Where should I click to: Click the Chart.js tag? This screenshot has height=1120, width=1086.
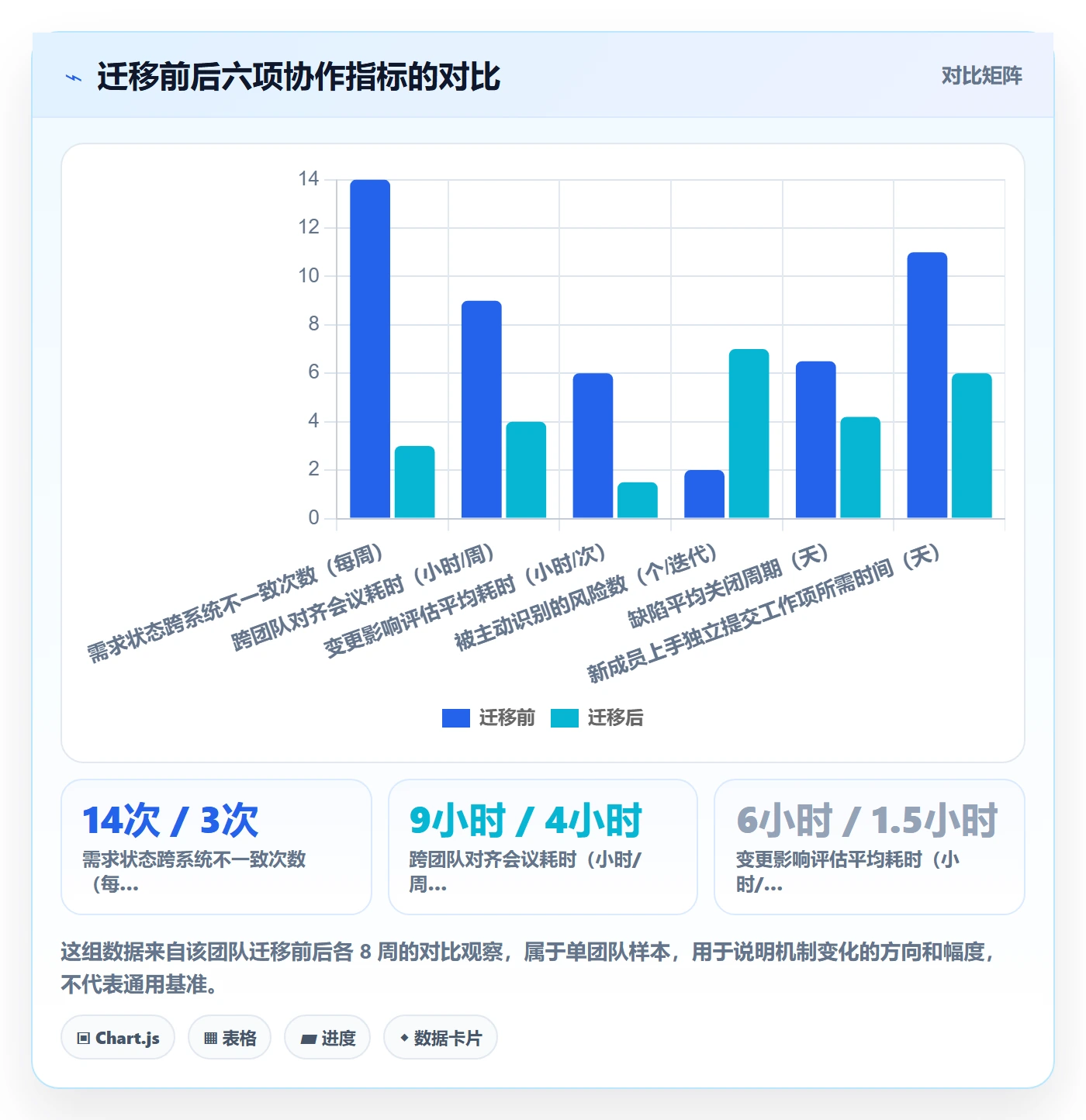point(118,1038)
